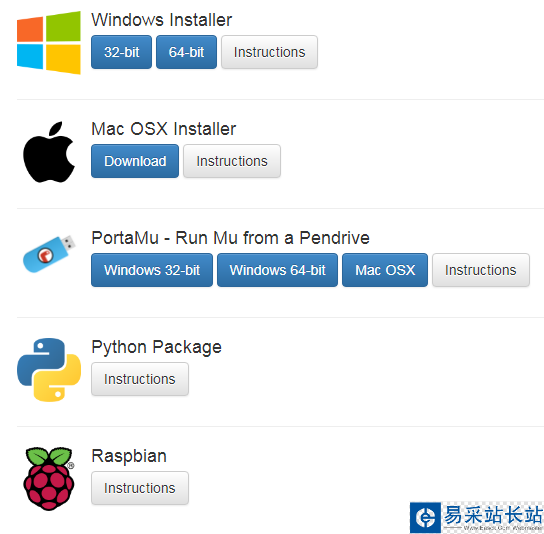544x534 pixels.
Task: Click the Windows logo icon
Action: pyautogui.click(x=49, y=43)
